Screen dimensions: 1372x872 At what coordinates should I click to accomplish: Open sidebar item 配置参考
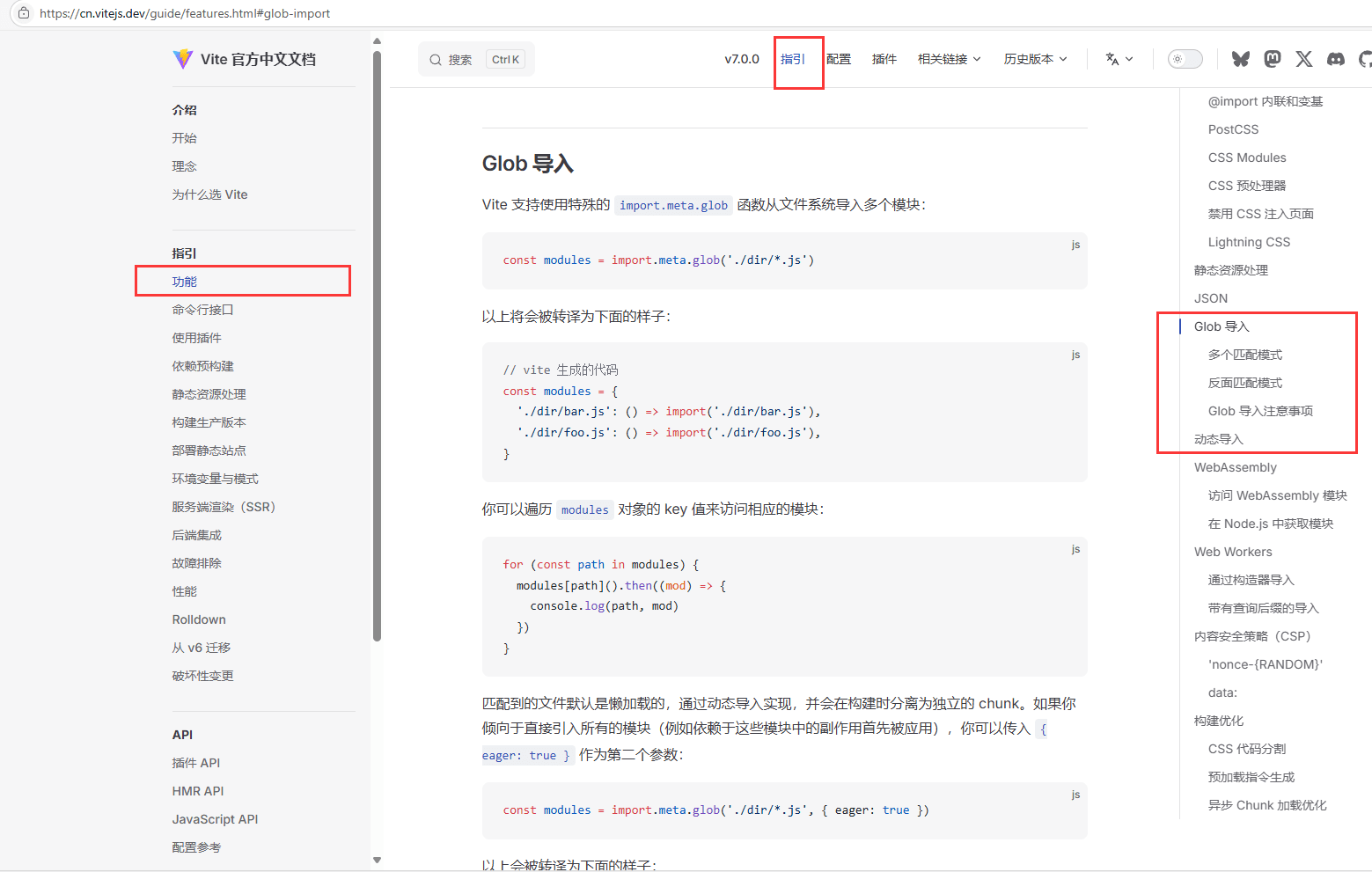click(197, 847)
